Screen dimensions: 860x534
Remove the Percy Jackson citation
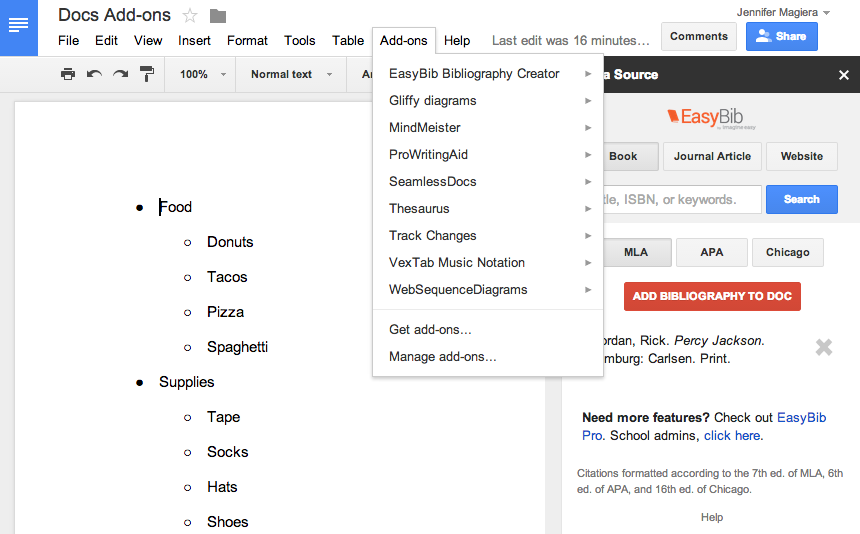click(x=823, y=347)
